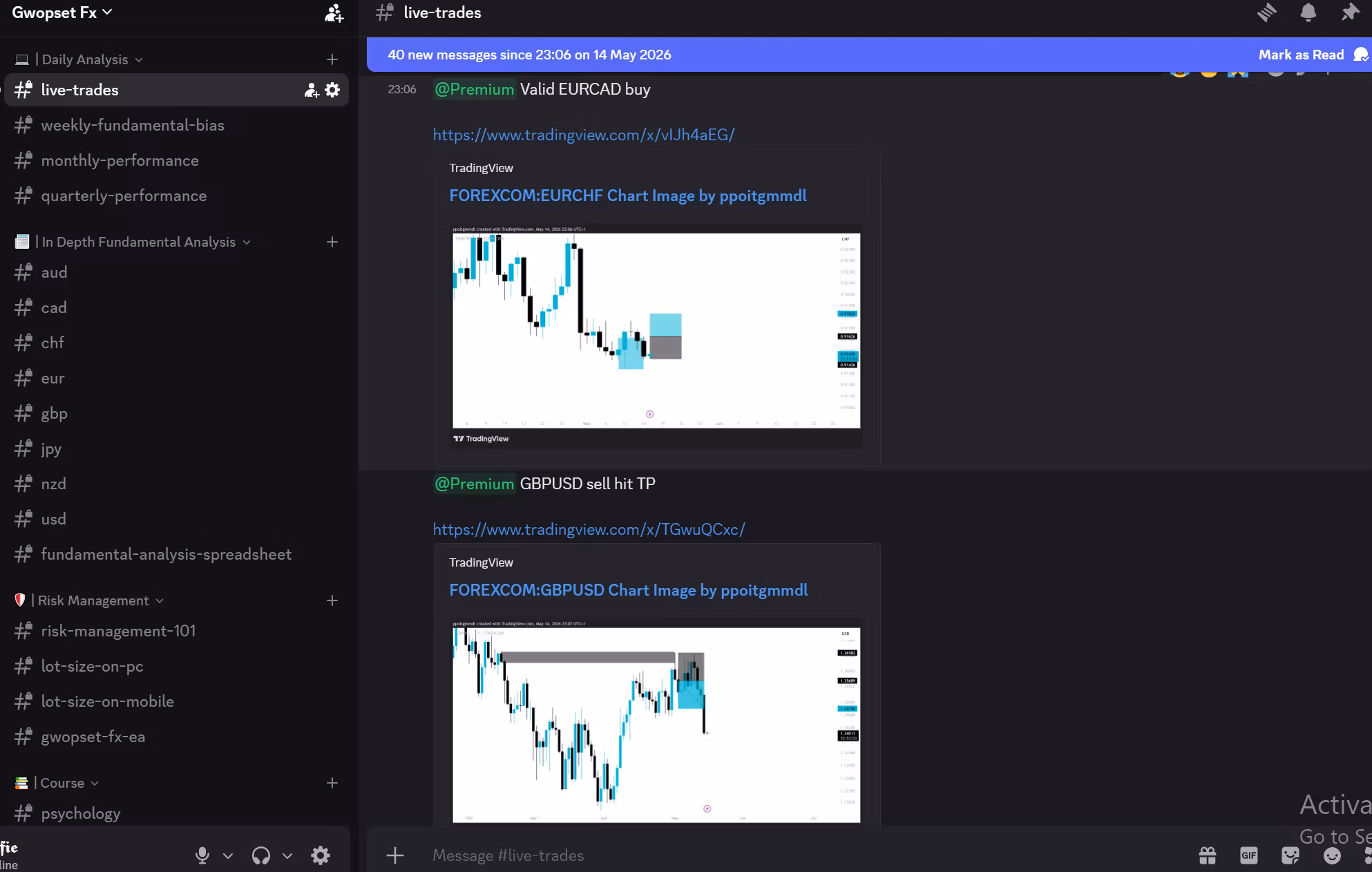1372x872 pixels.
Task: Add channel to Risk Management with plus
Action: (332, 600)
